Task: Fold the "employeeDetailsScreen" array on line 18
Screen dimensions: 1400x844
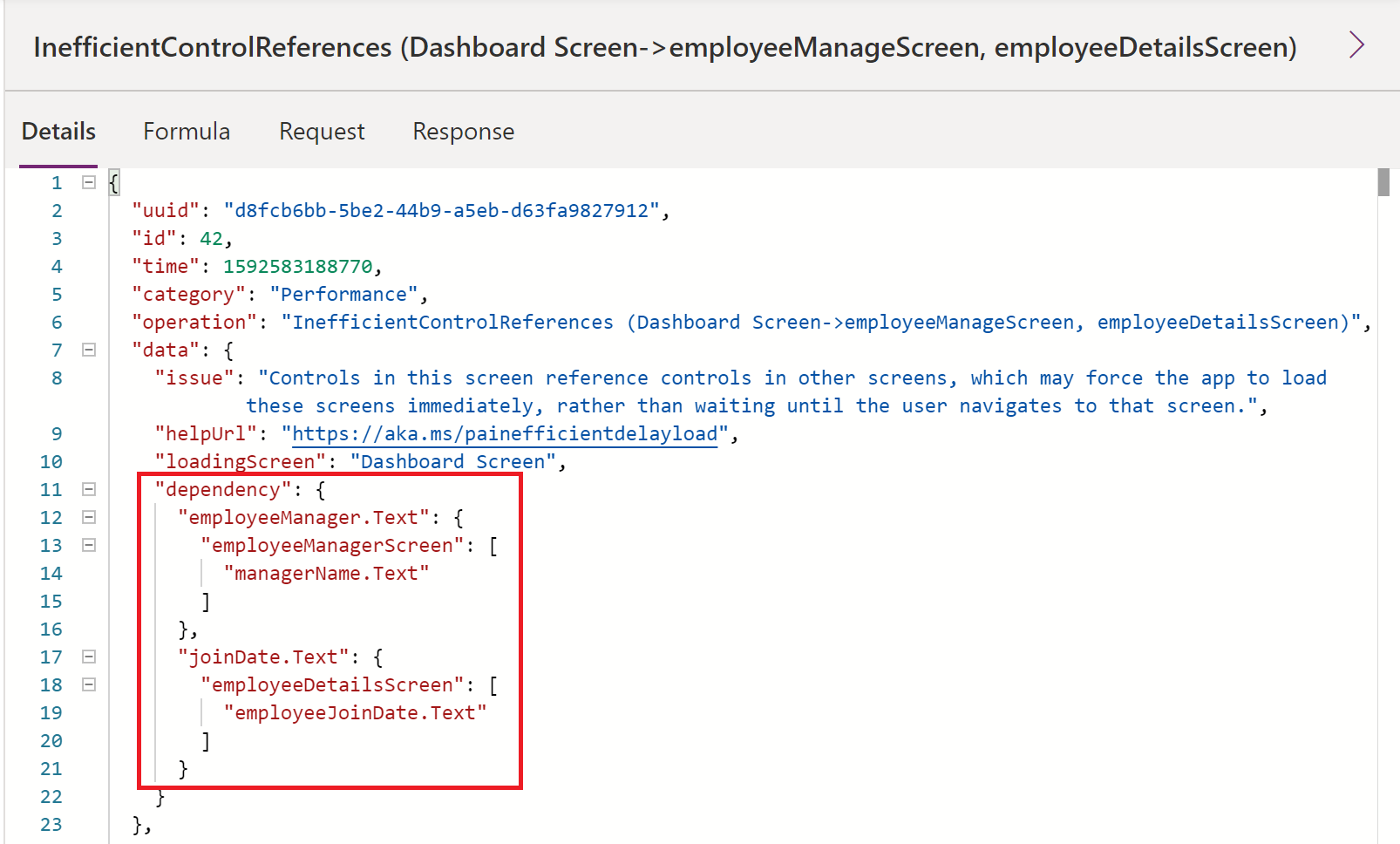Action: coord(89,684)
